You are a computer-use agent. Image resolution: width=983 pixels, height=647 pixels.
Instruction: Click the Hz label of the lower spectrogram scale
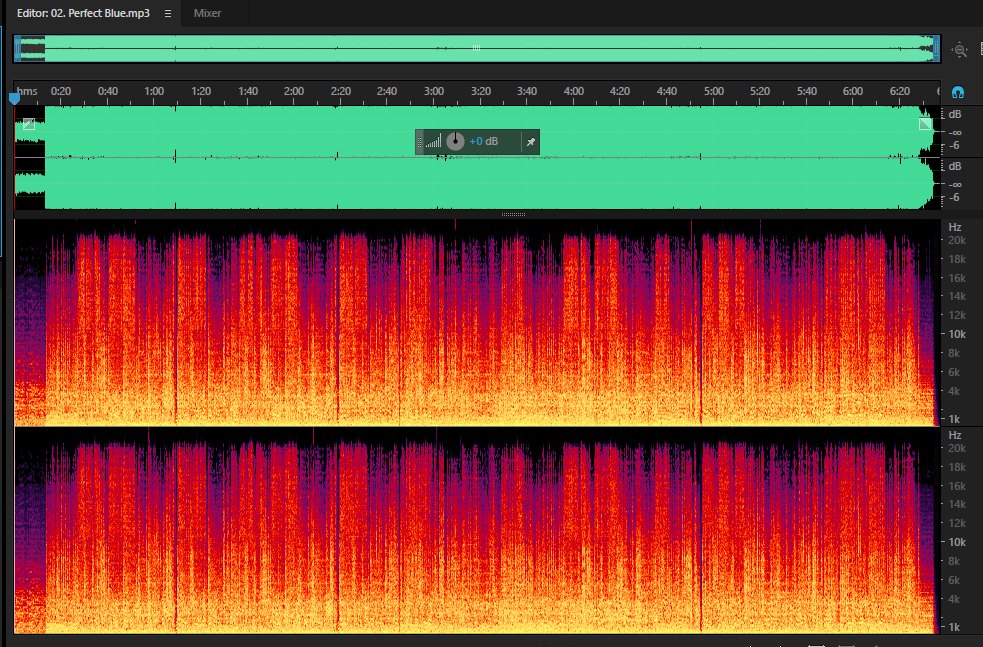tap(955, 435)
